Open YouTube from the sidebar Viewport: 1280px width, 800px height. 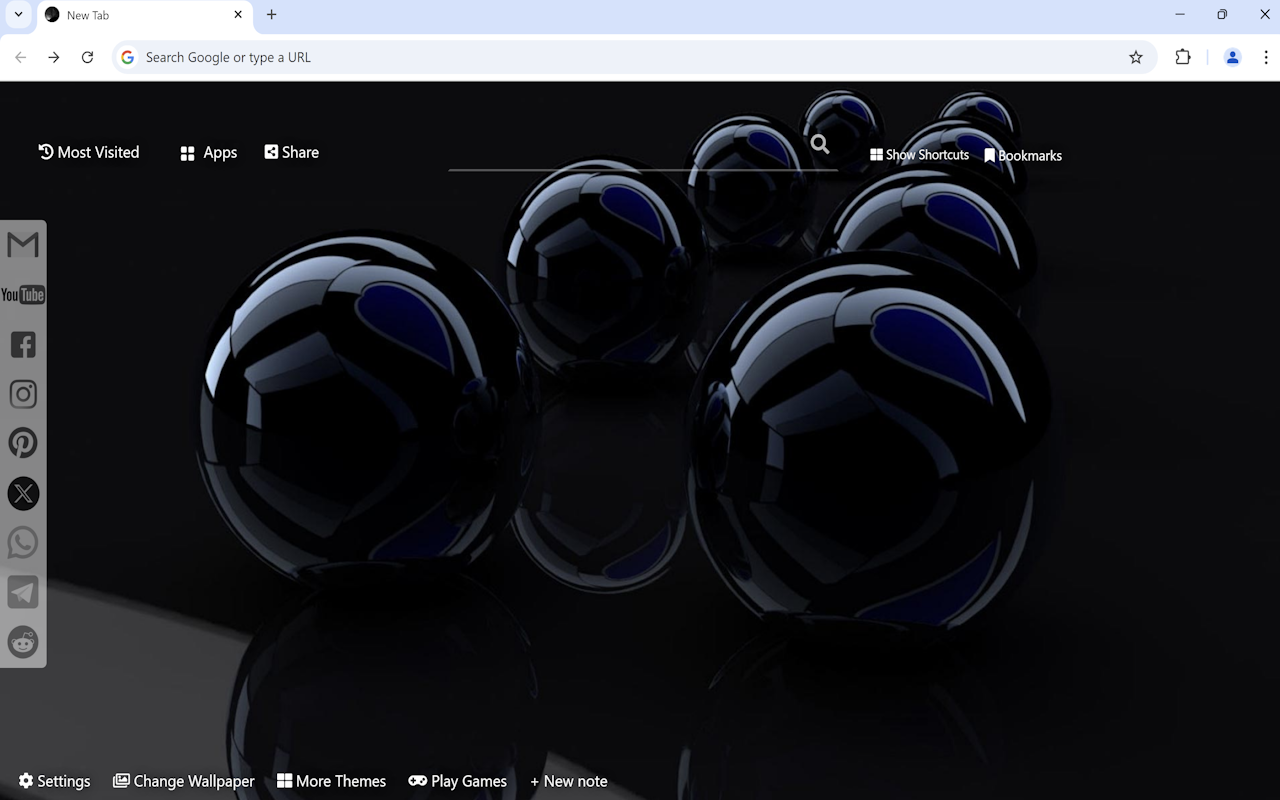pos(23,295)
